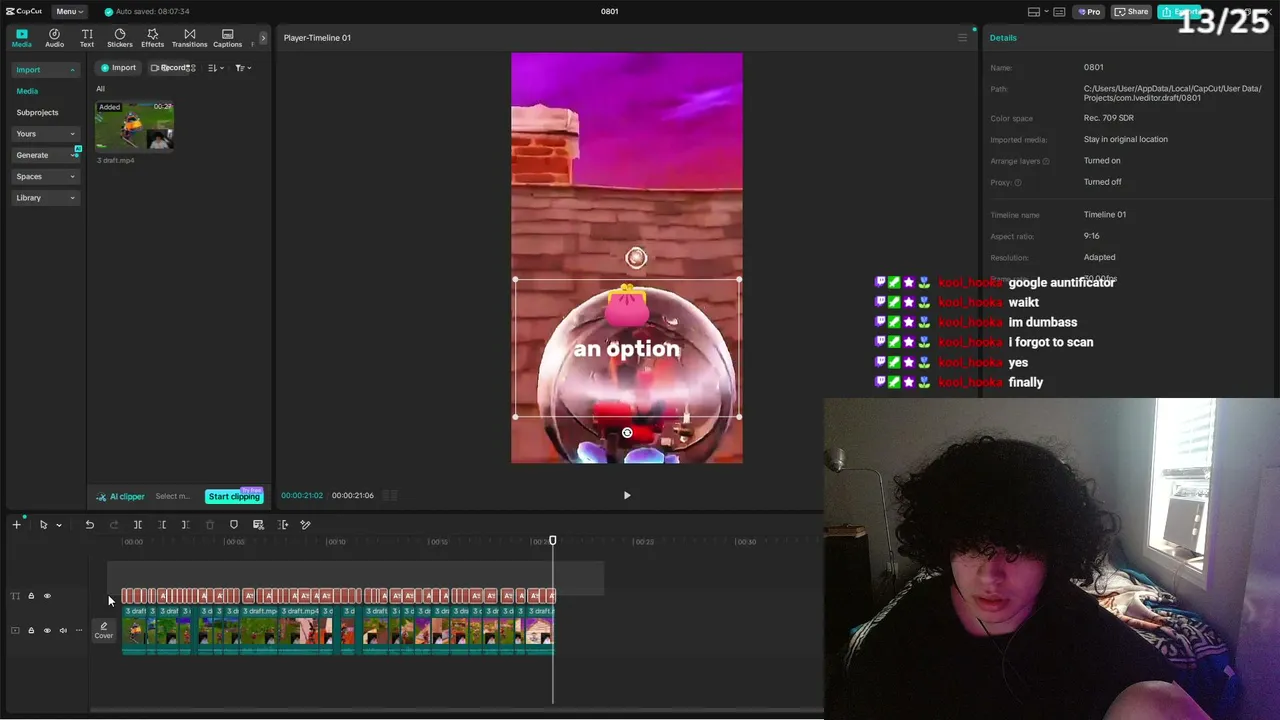Lock the text track
The height and width of the screenshot is (720, 1280).
click(x=31, y=596)
